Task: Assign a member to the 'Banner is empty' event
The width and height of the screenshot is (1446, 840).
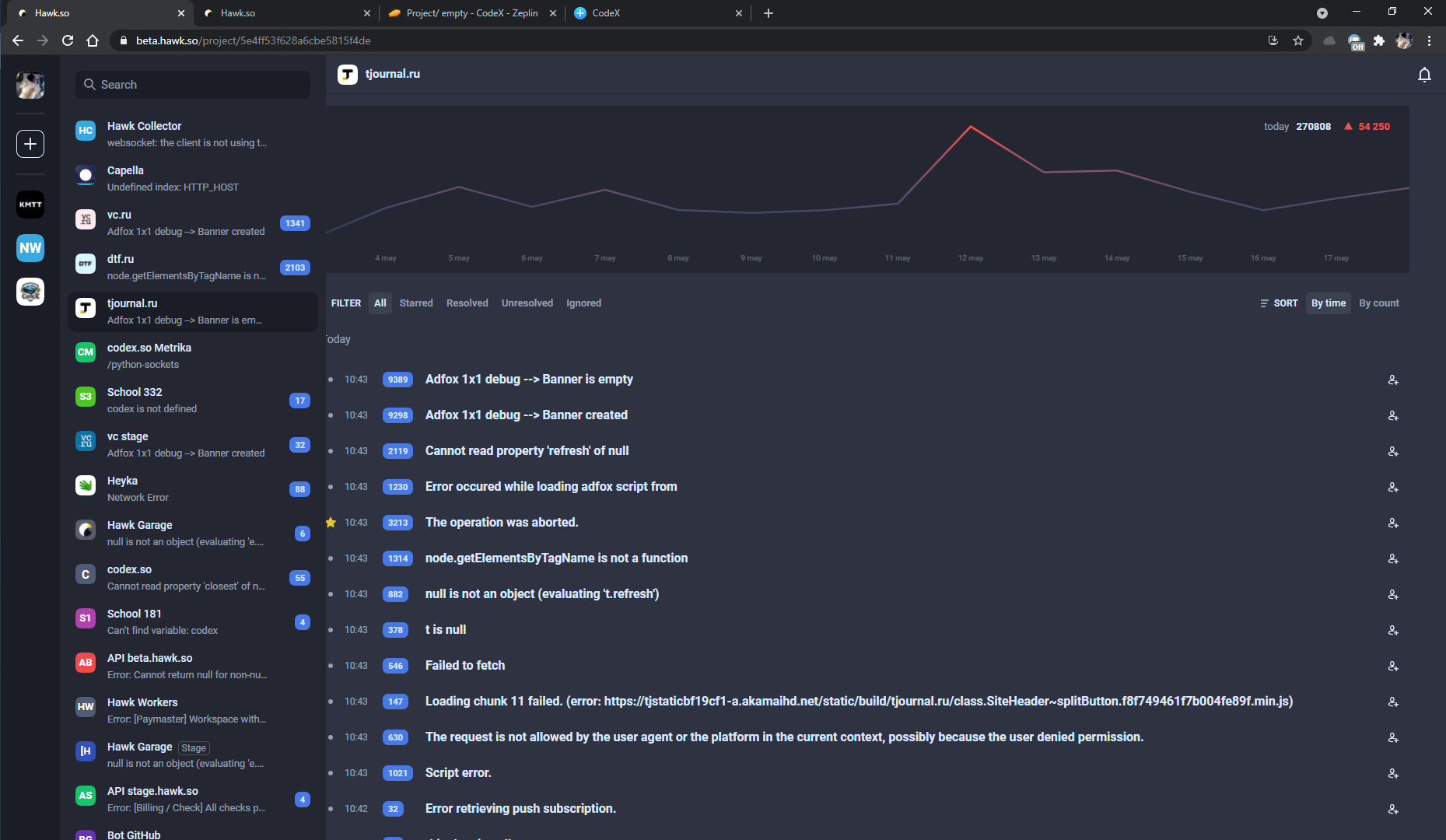Action: 1392,380
